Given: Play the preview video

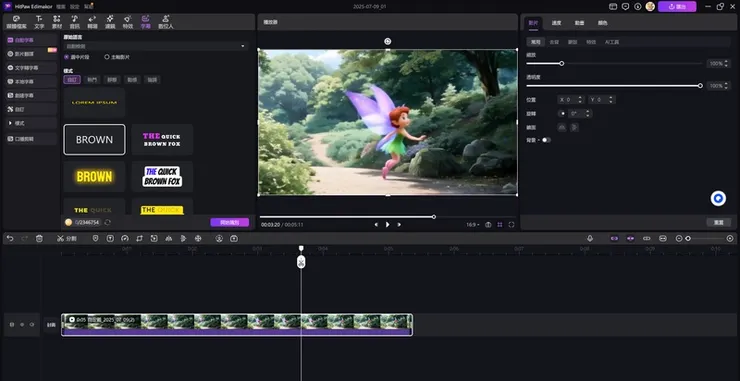Looking at the screenshot, I should pos(387,225).
